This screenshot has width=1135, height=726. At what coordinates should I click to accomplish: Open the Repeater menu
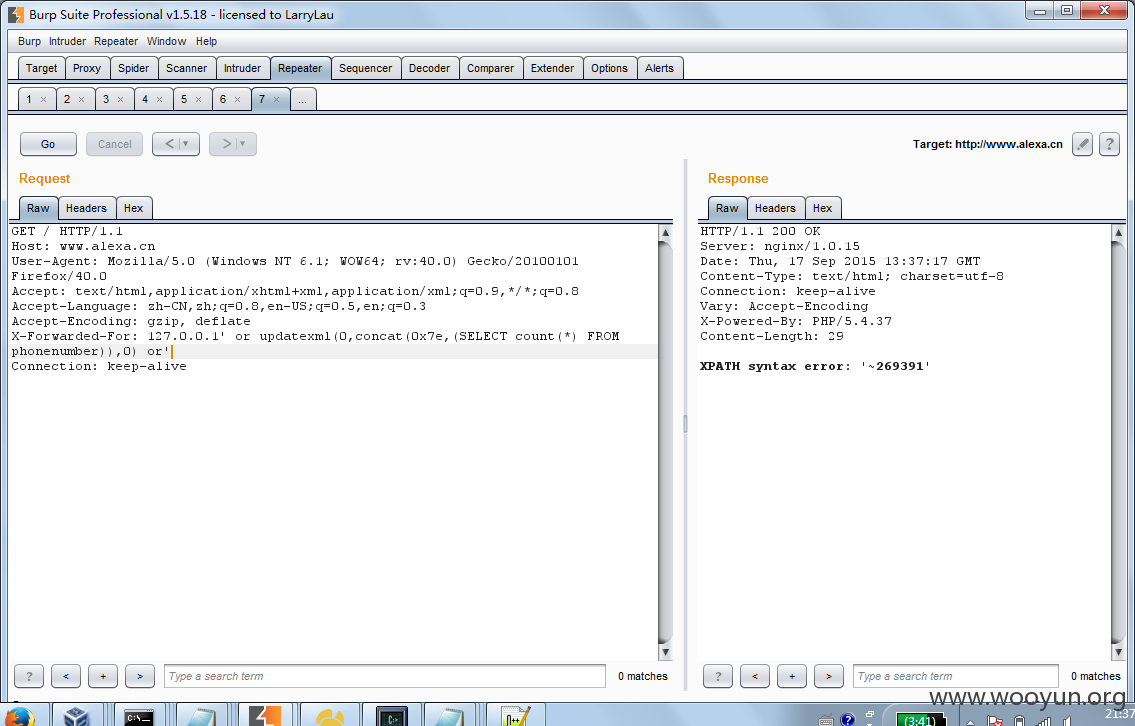(116, 41)
